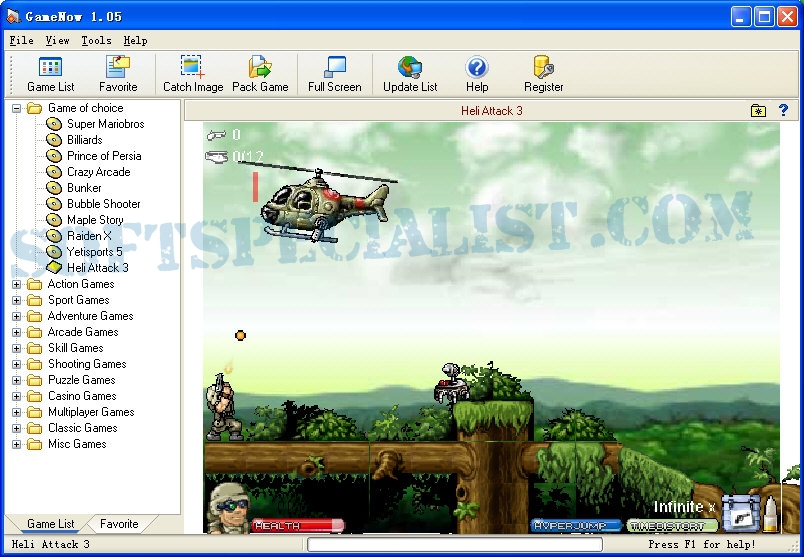Expand the Action Games folder
804x557 pixels.
(17, 284)
